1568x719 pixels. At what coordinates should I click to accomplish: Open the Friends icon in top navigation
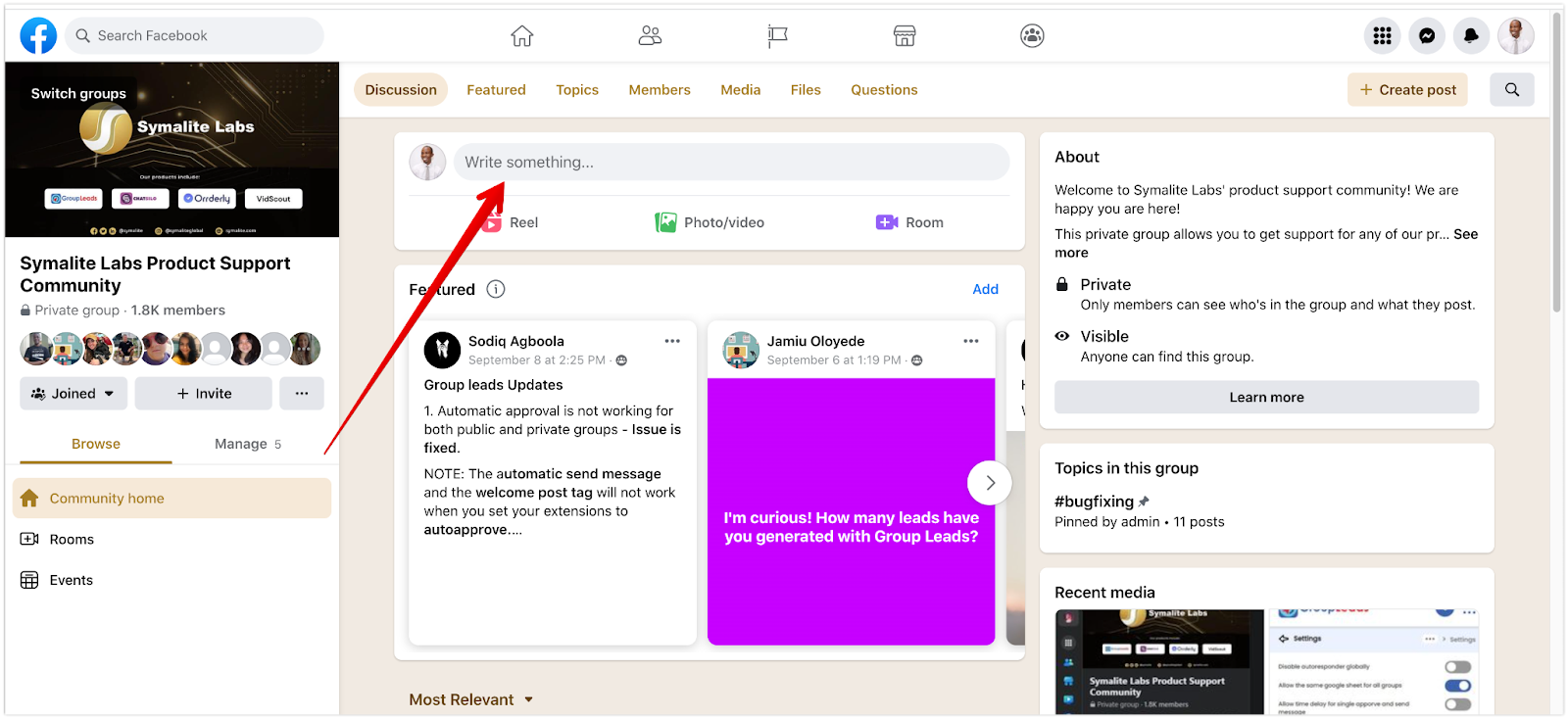coord(650,36)
